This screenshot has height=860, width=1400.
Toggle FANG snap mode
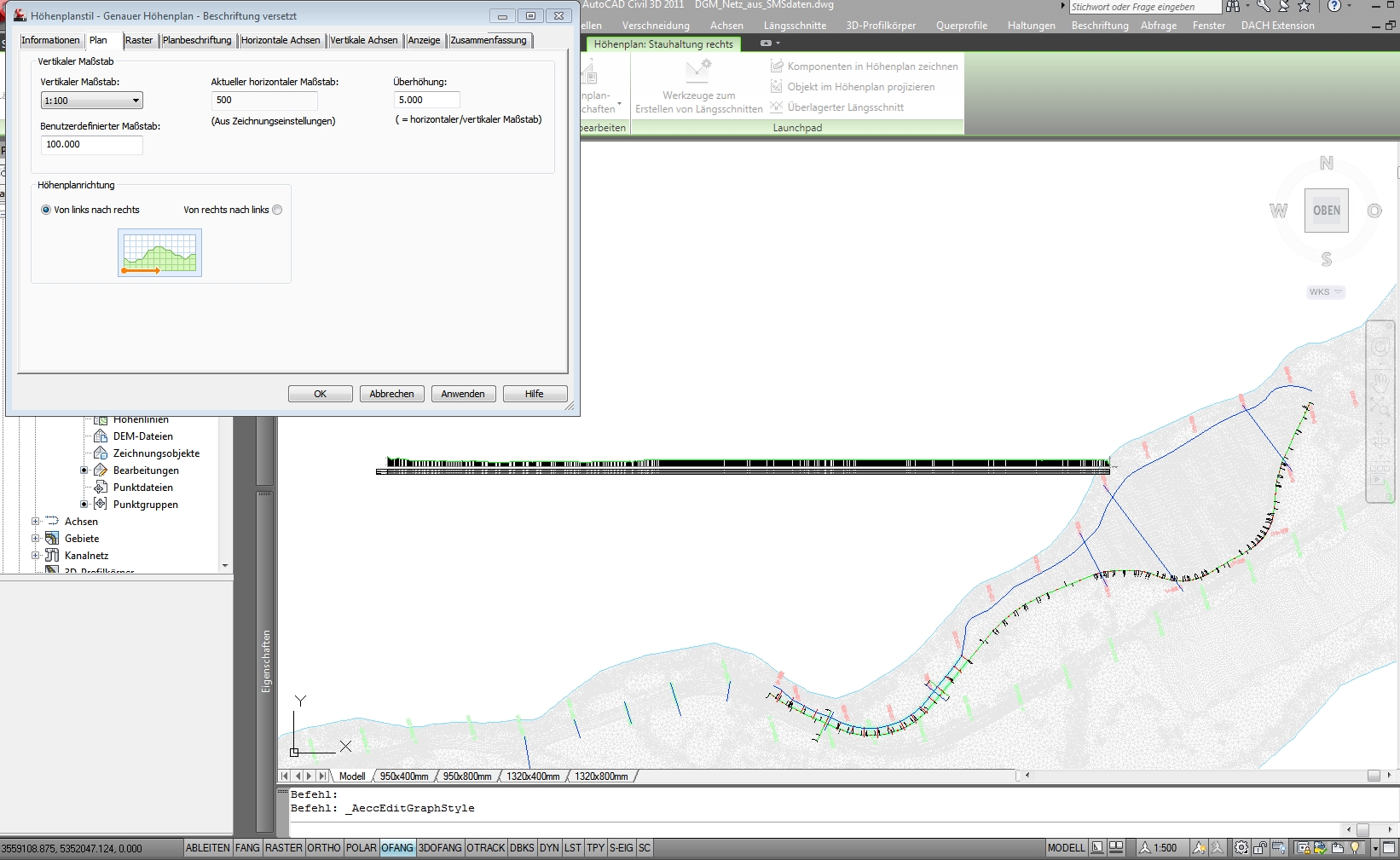[247, 848]
